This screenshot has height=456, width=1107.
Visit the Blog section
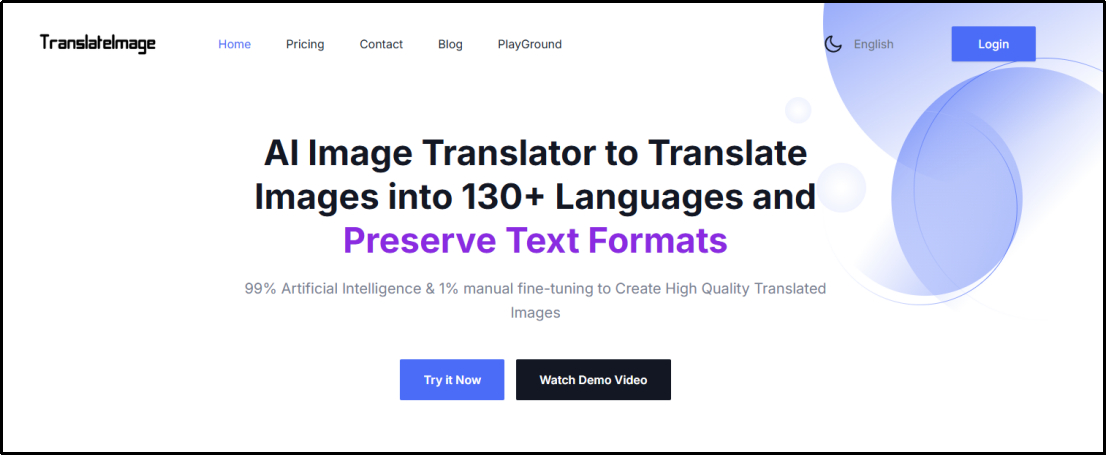pyautogui.click(x=450, y=44)
